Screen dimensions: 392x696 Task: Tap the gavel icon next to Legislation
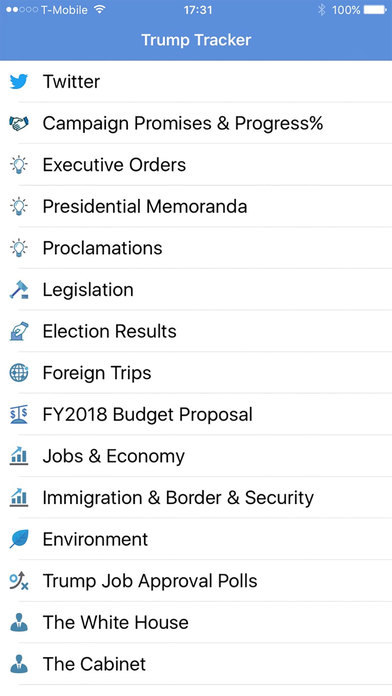(19, 290)
